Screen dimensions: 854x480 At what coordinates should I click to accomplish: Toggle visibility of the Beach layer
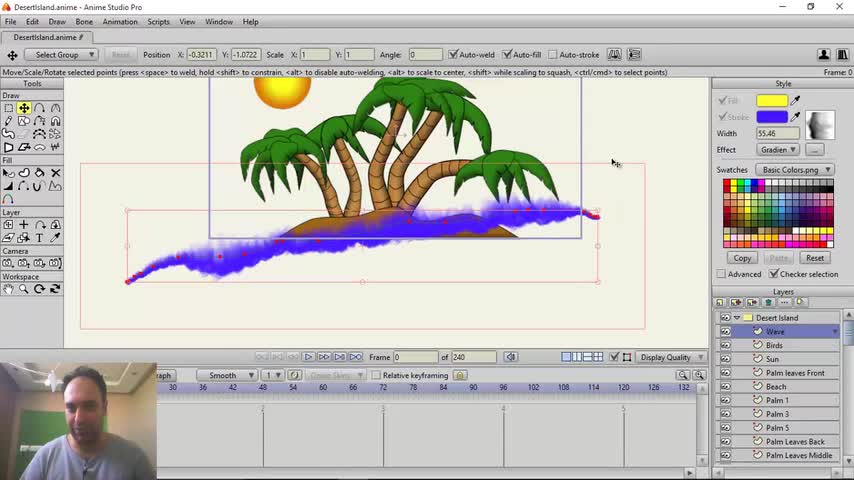725,386
